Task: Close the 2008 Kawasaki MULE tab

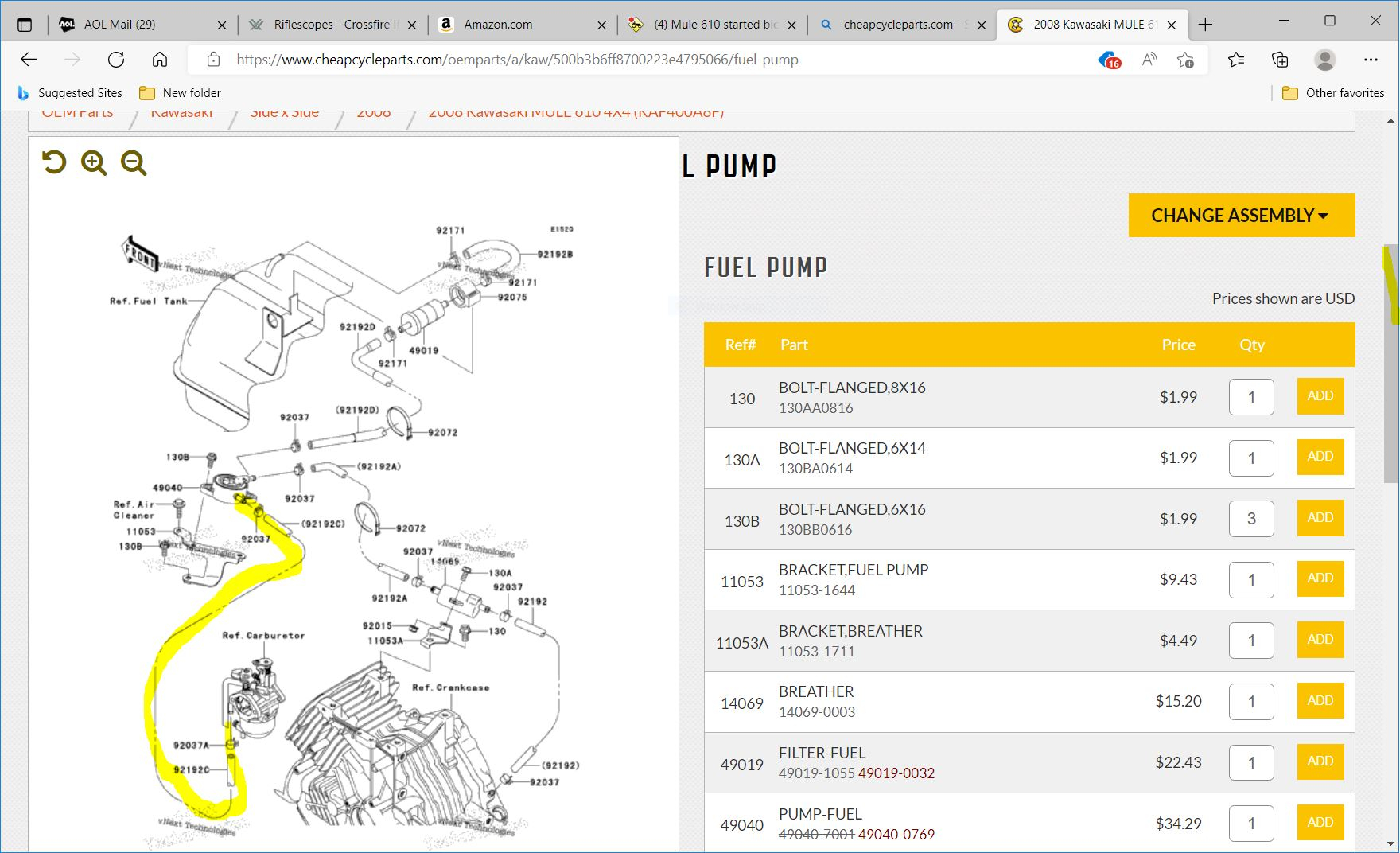Action: pos(1172,25)
